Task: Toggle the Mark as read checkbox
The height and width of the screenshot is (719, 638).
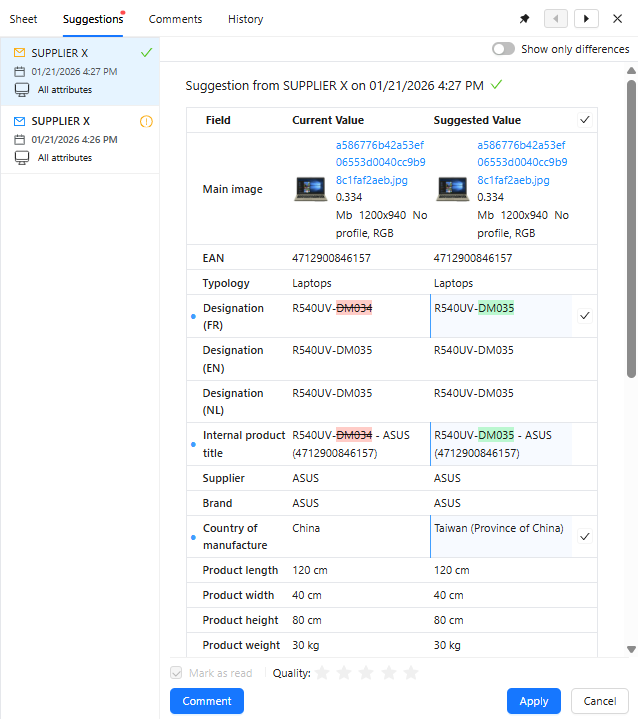Action: [x=177, y=673]
